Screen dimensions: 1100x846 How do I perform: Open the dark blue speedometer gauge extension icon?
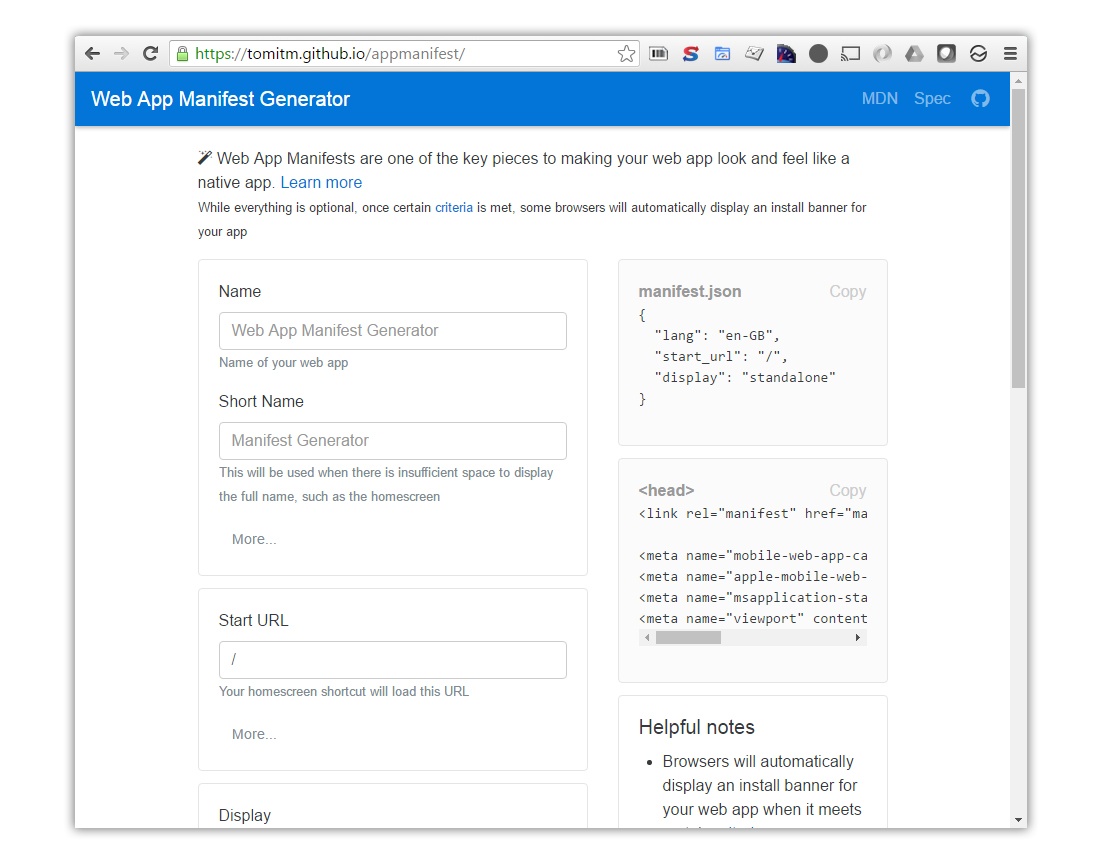[x=786, y=53]
